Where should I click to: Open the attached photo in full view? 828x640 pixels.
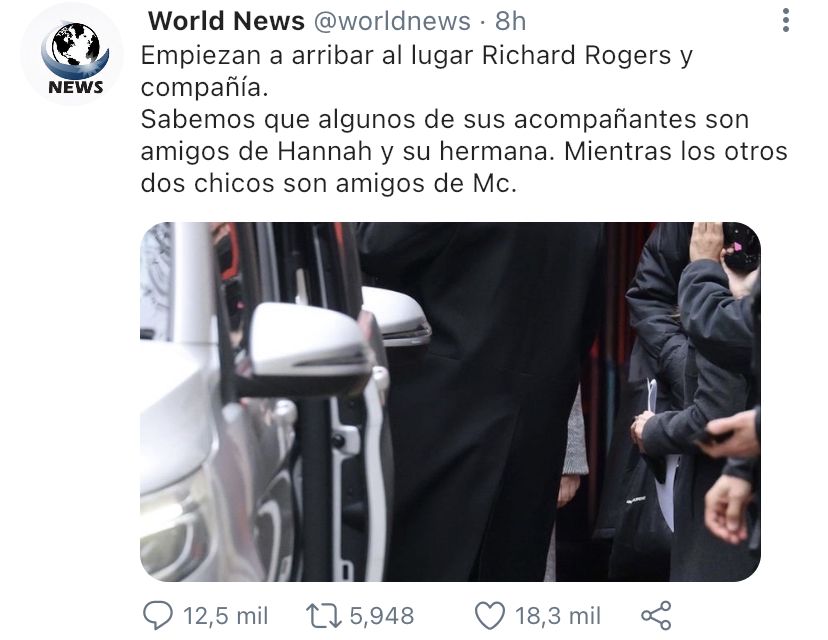[450, 402]
